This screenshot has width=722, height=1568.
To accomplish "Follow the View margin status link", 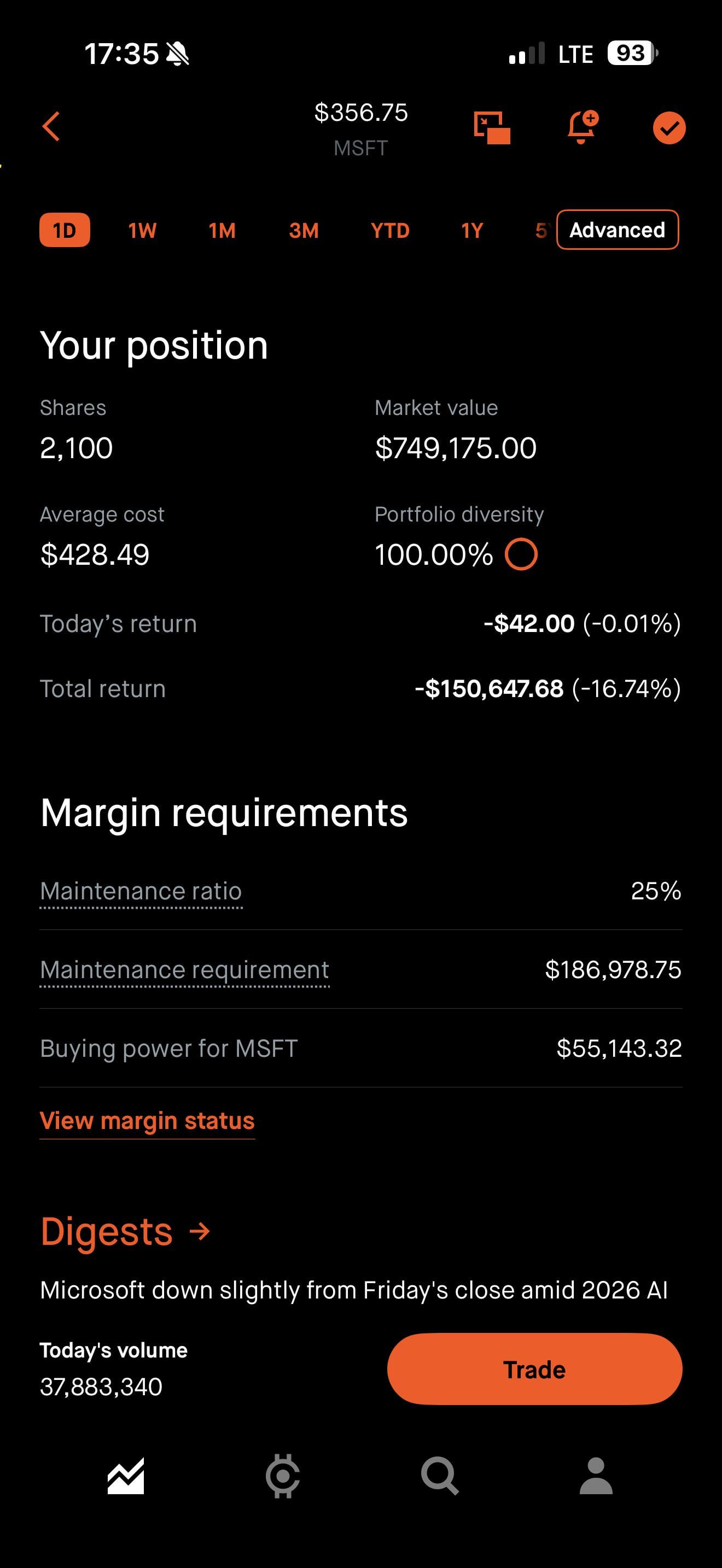I will [147, 1121].
